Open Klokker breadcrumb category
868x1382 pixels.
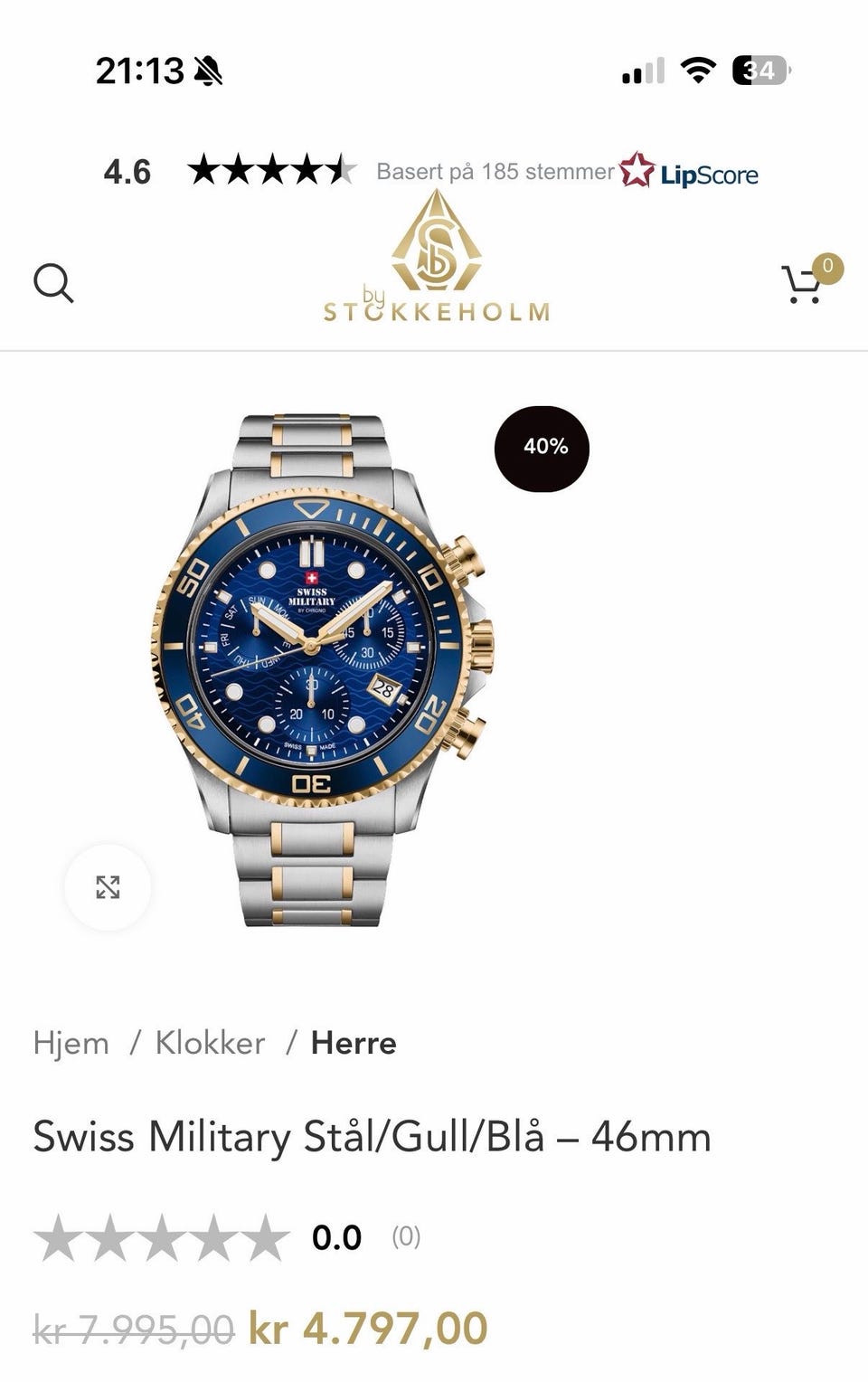210,1043
